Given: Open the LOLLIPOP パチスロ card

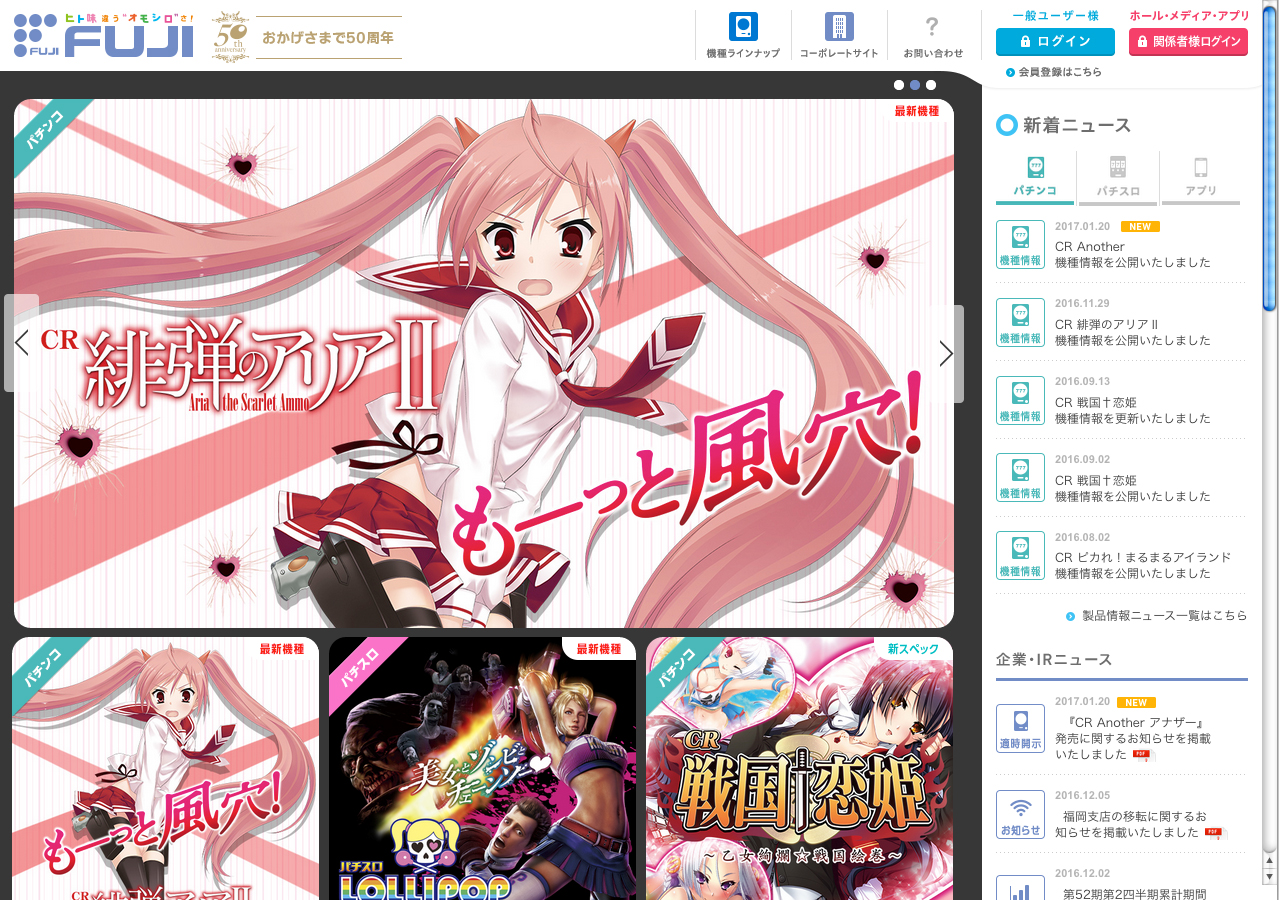Looking at the screenshot, I should click(x=482, y=768).
